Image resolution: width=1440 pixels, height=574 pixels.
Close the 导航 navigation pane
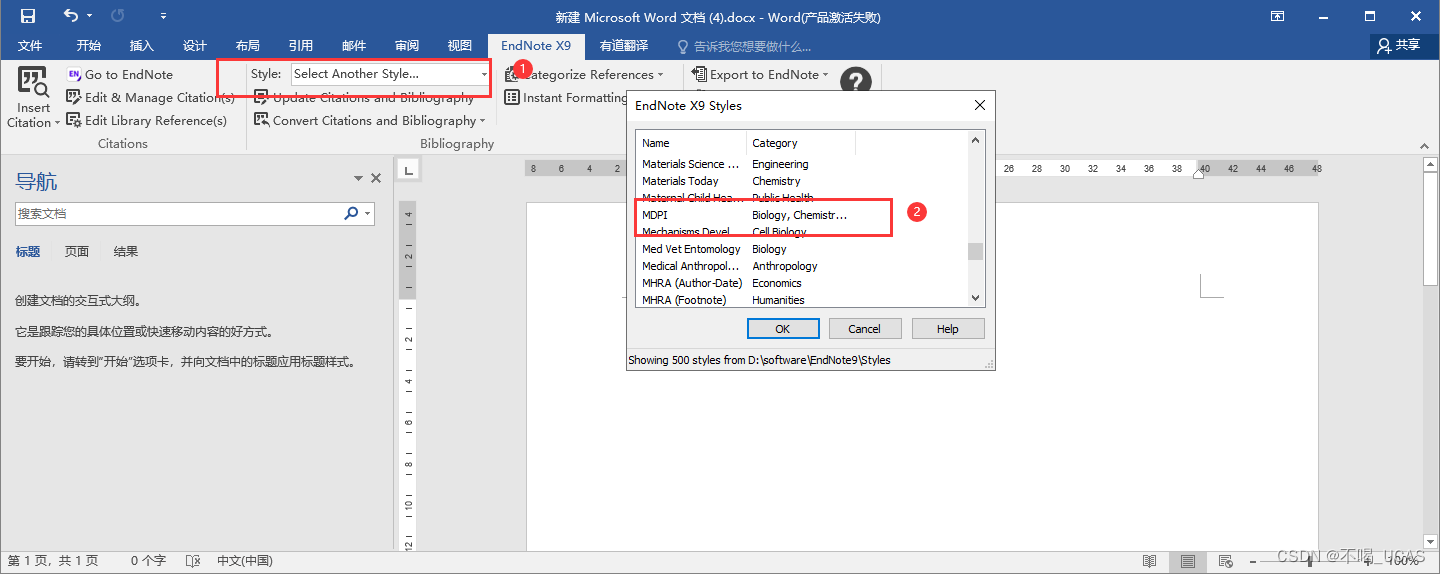(x=376, y=178)
